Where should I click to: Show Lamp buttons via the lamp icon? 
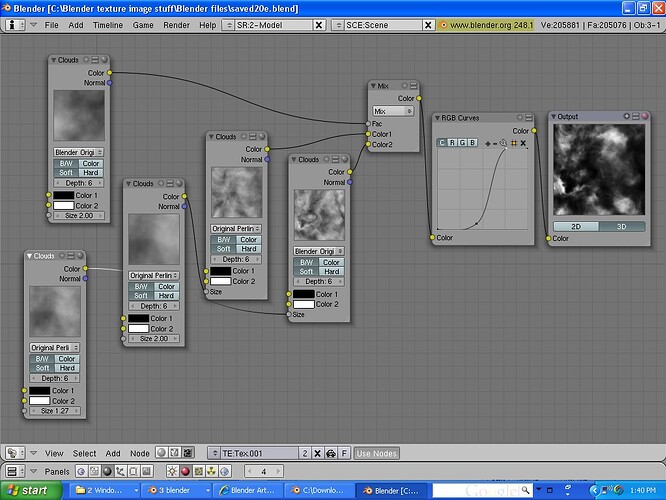tap(172, 471)
